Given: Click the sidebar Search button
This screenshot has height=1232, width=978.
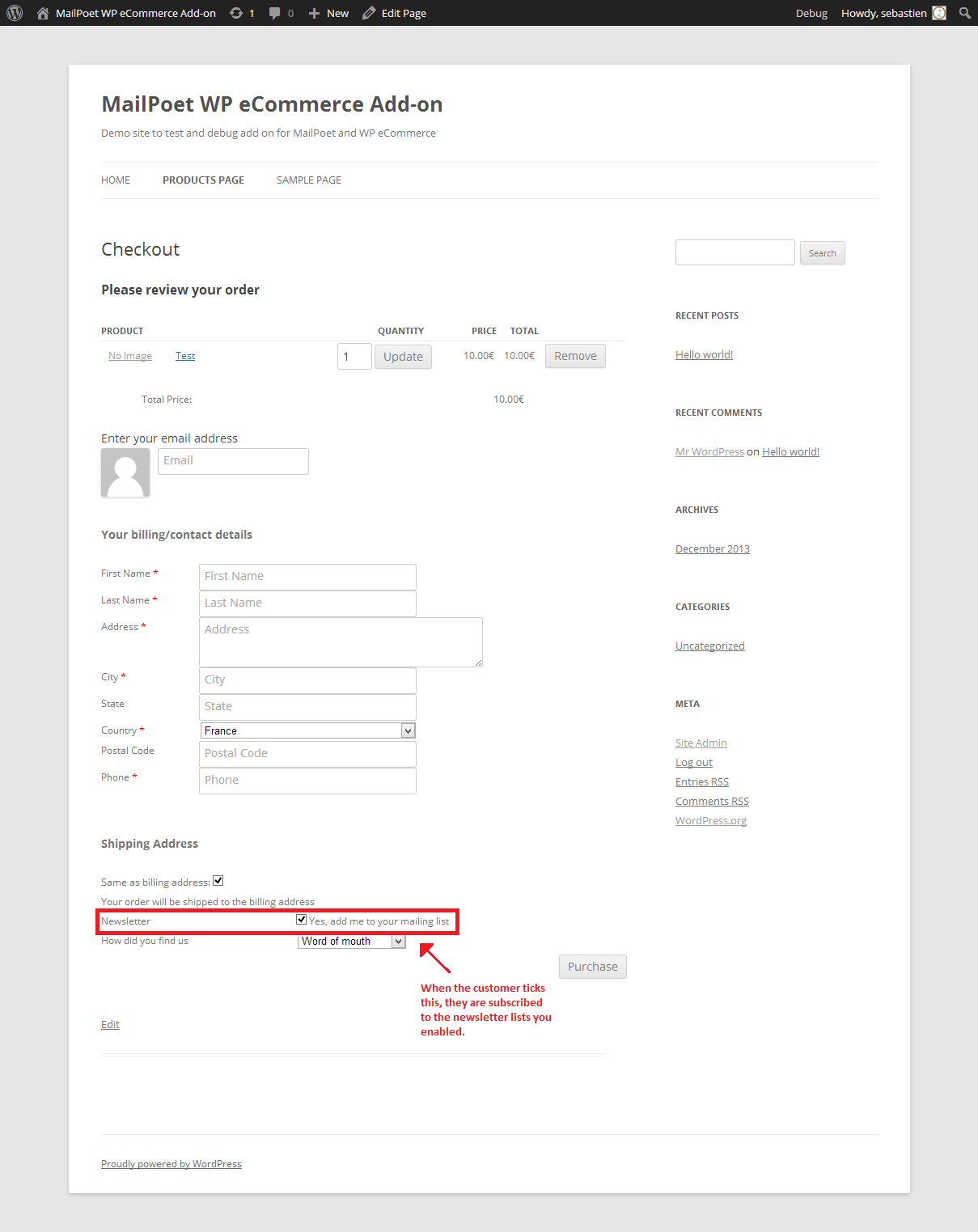Looking at the screenshot, I should point(822,253).
